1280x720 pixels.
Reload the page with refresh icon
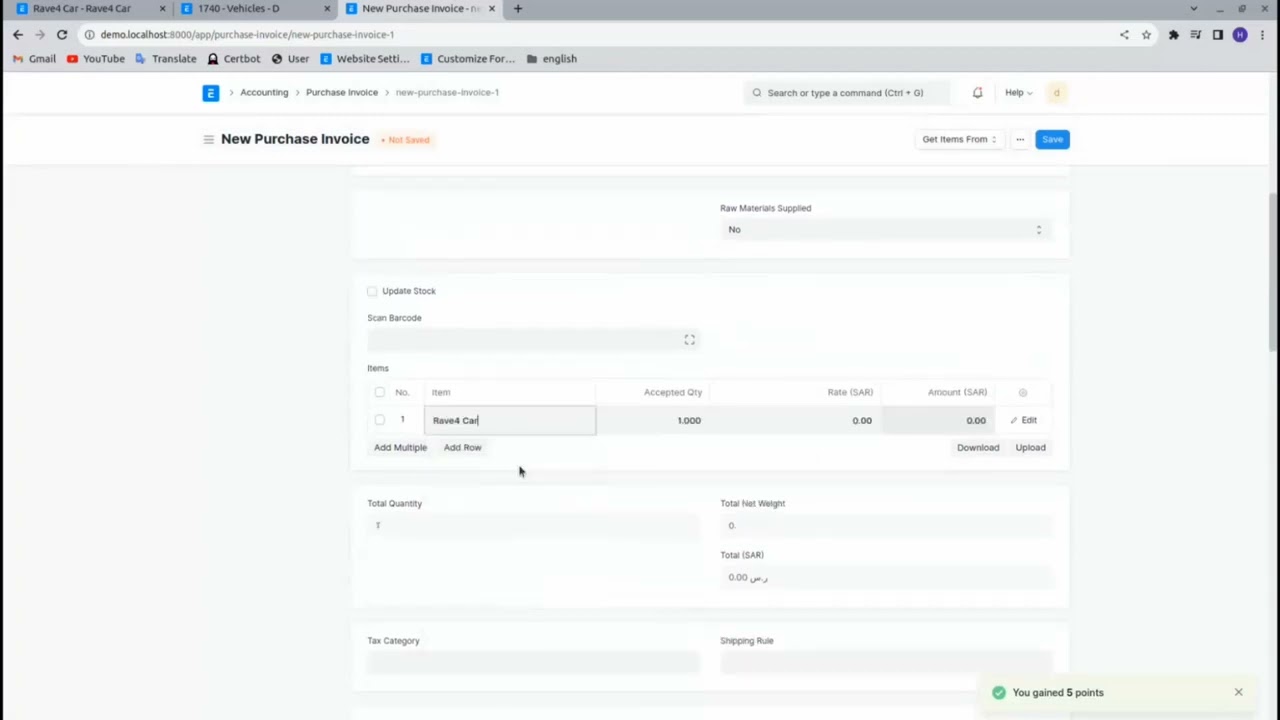(61, 34)
